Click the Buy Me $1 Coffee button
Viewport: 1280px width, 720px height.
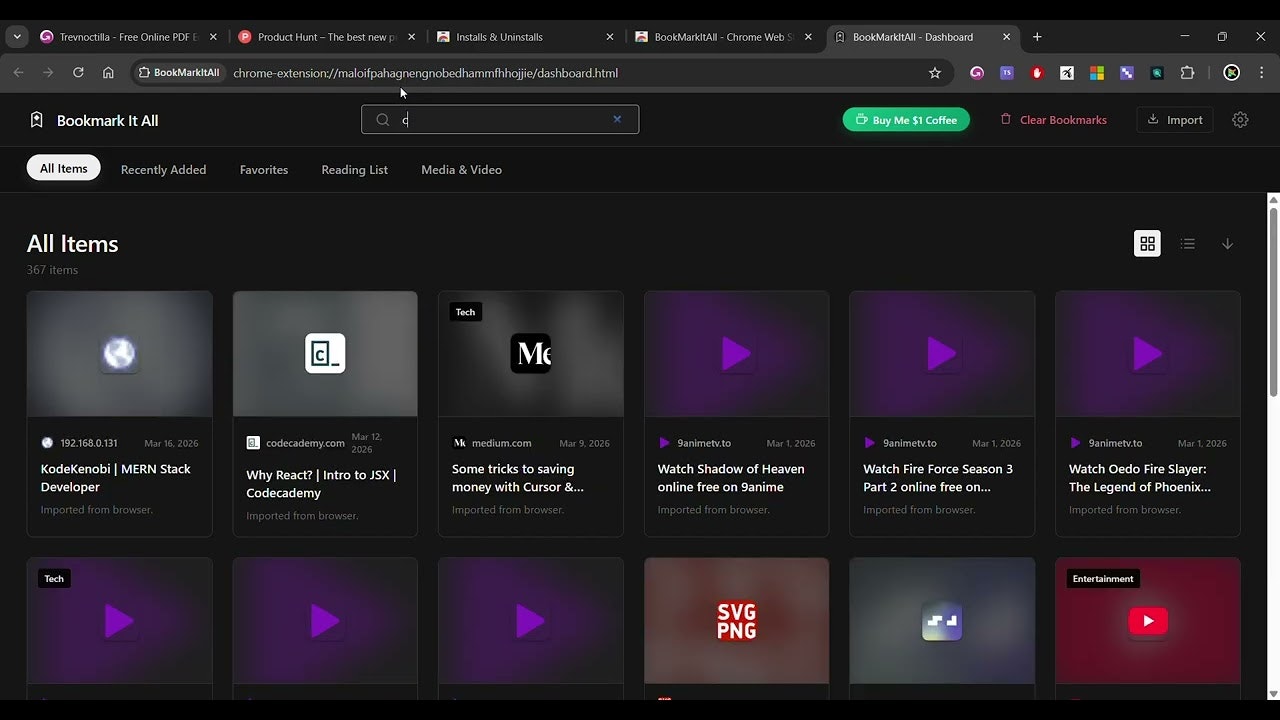906,119
